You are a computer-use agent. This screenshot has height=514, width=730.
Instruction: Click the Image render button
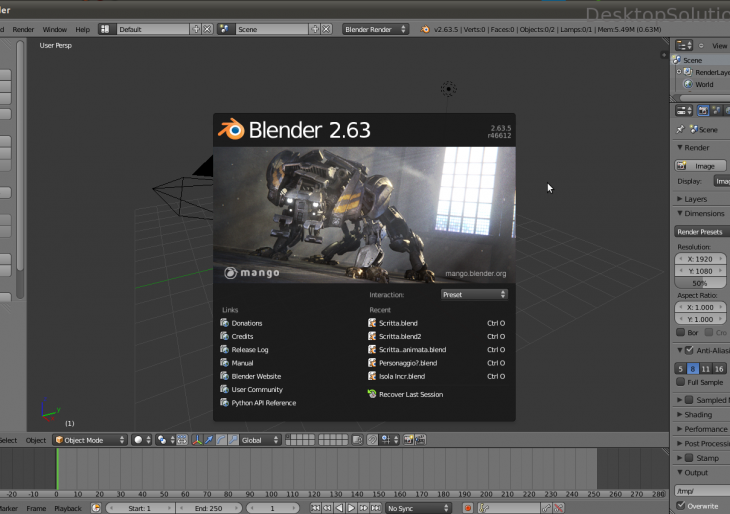(701, 166)
